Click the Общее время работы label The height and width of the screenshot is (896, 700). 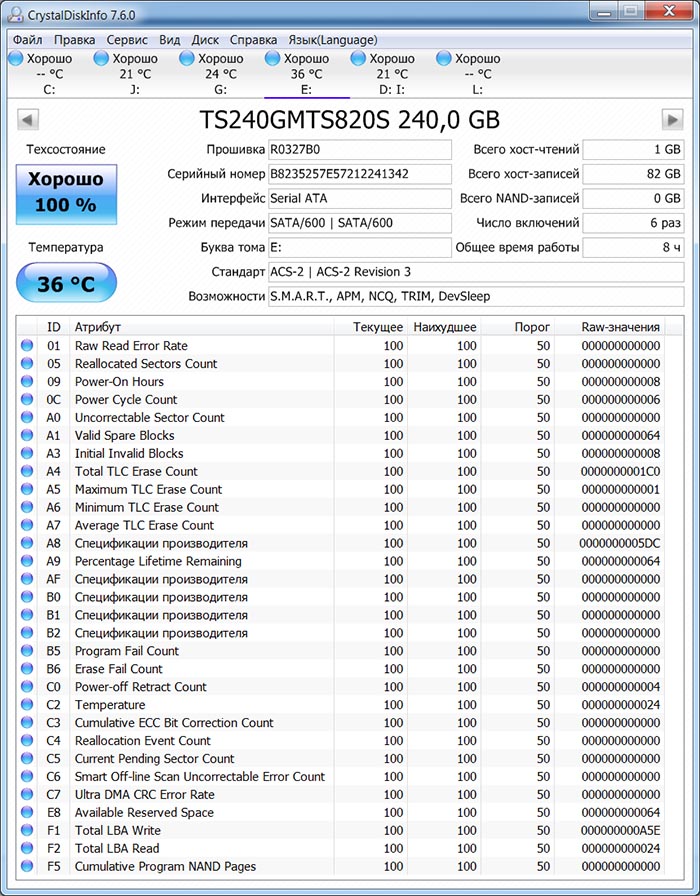tap(517, 247)
